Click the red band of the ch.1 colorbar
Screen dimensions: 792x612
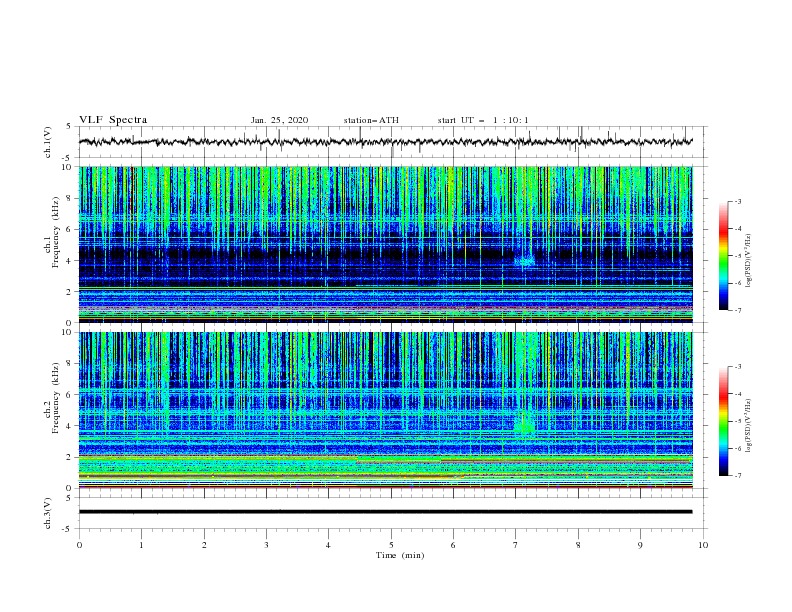(724, 230)
